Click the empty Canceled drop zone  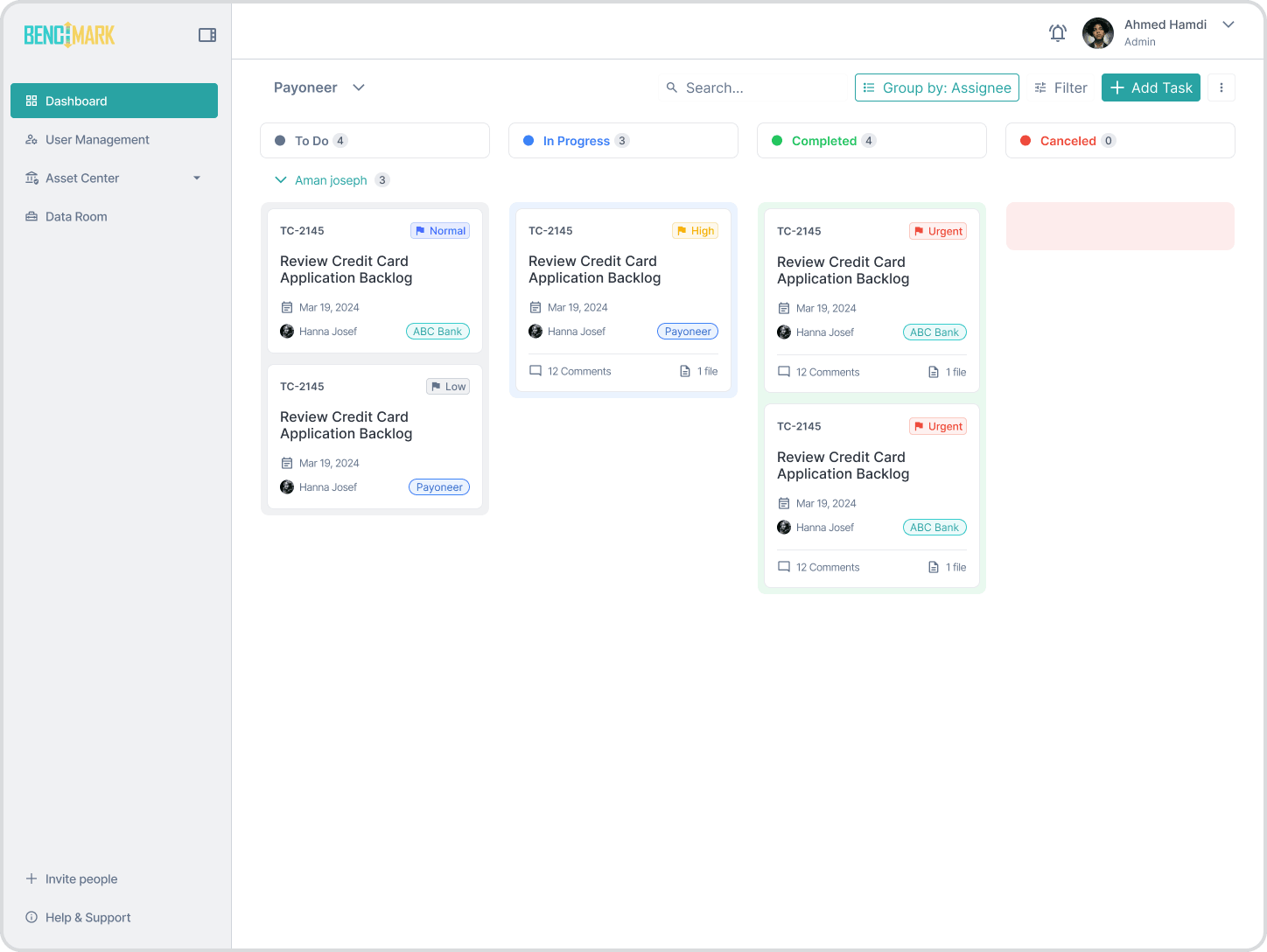tap(1120, 227)
